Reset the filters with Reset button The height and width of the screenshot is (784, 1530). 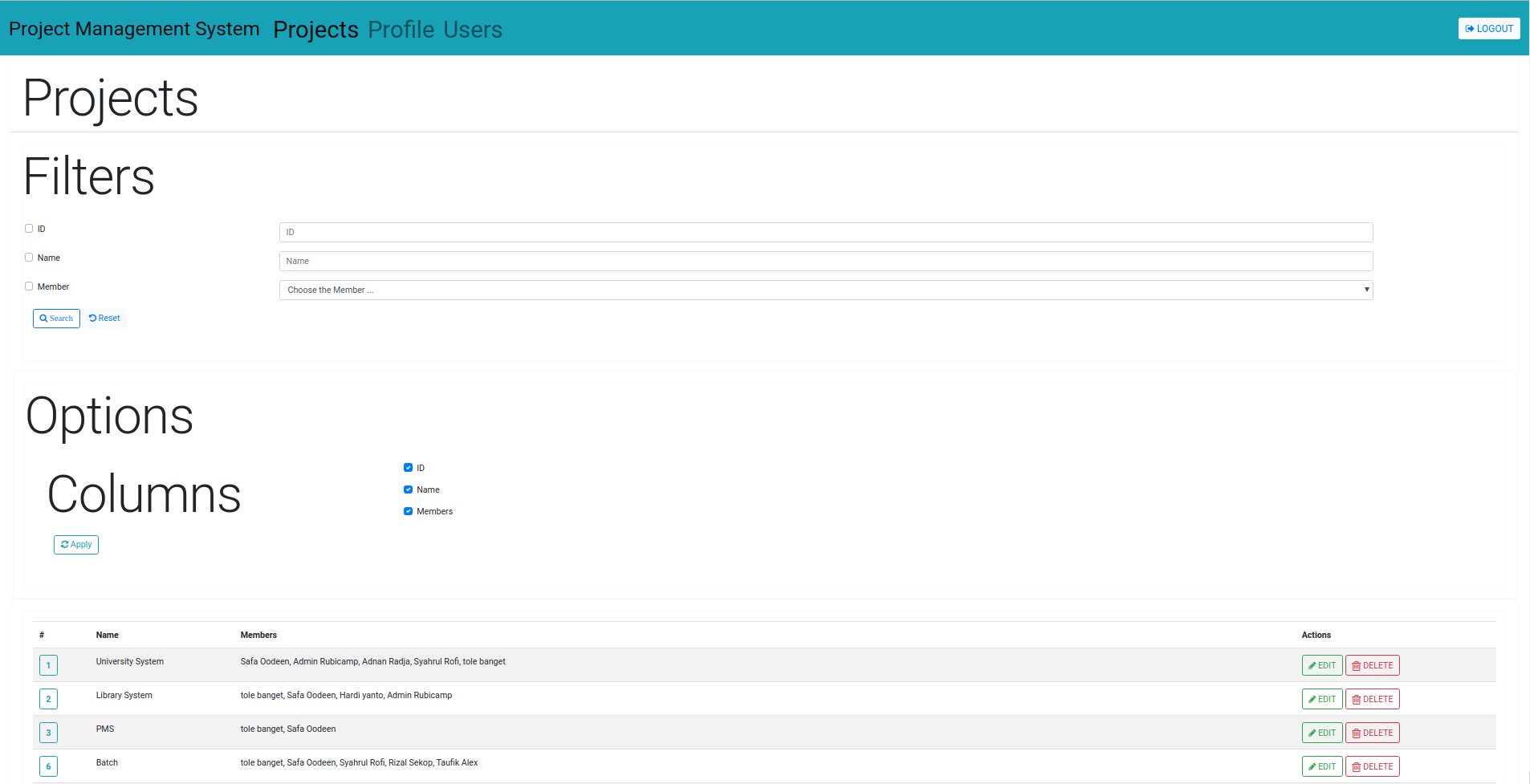click(105, 319)
